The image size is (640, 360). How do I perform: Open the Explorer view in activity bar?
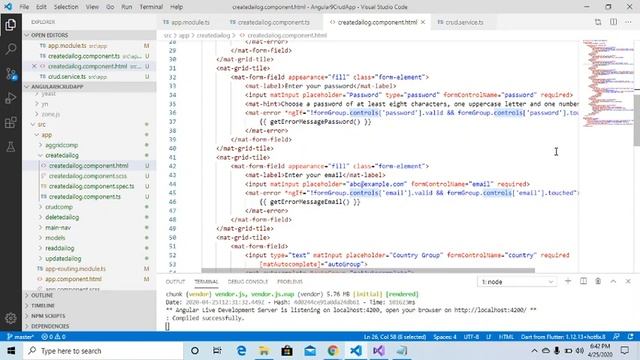tap(11, 25)
